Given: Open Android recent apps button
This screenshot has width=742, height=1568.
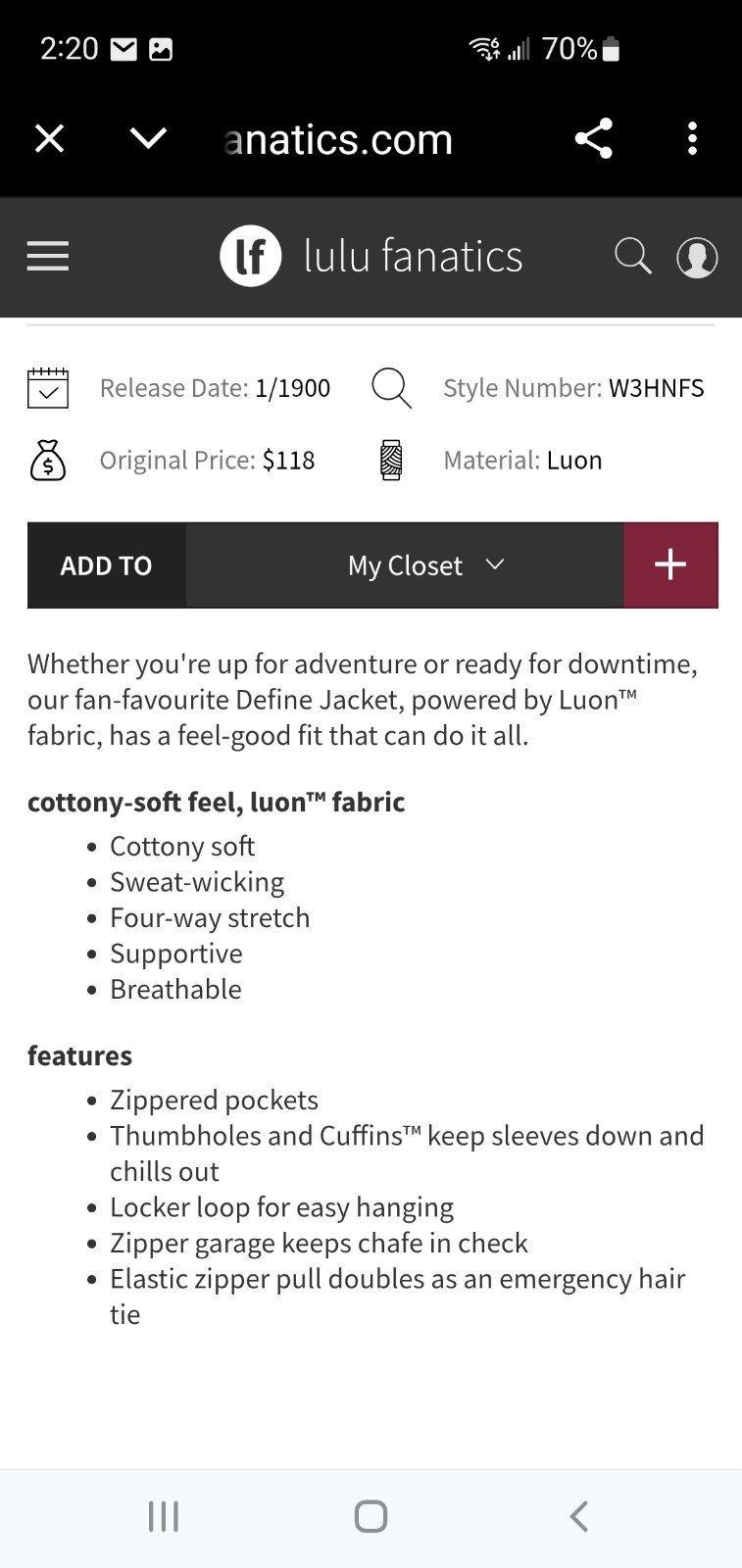Looking at the screenshot, I should pyautogui.click(x=164, y=1516).
